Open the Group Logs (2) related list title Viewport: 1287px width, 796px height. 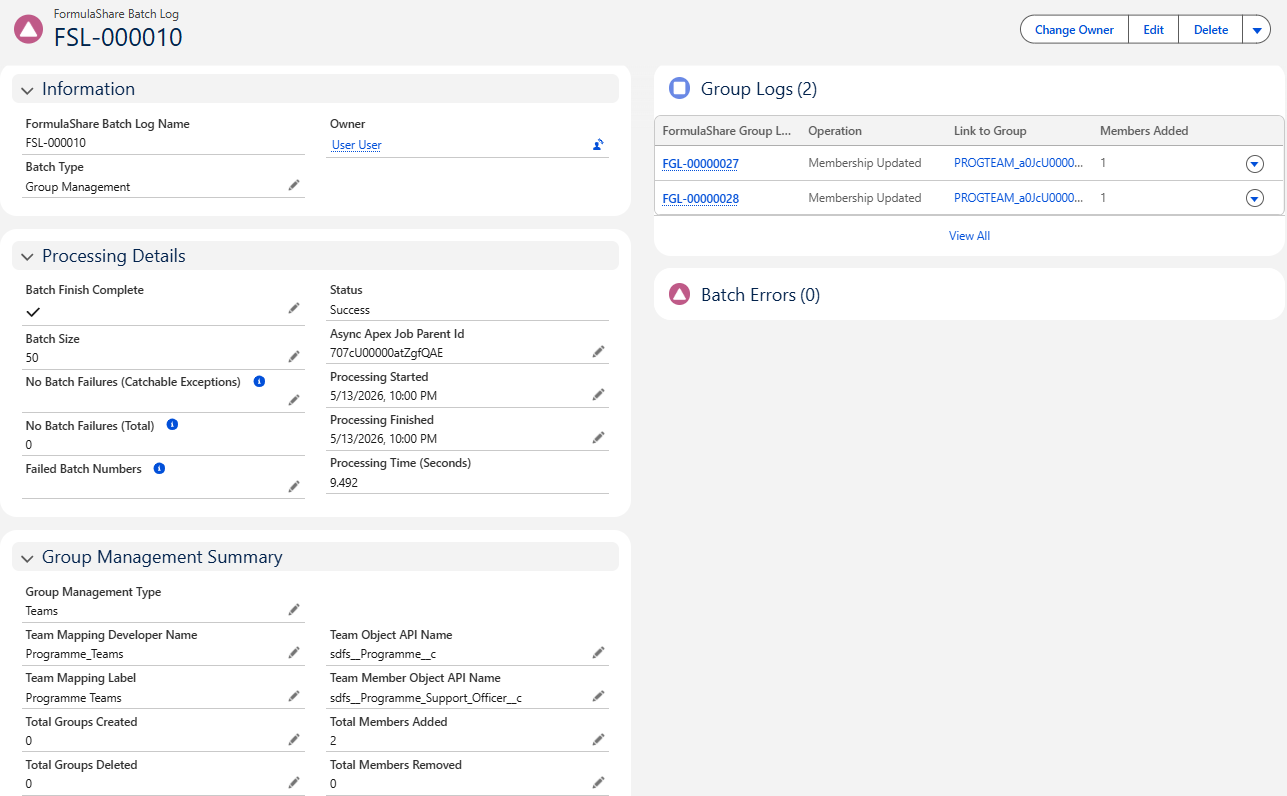pyautogui.click(x=758, y=89)
